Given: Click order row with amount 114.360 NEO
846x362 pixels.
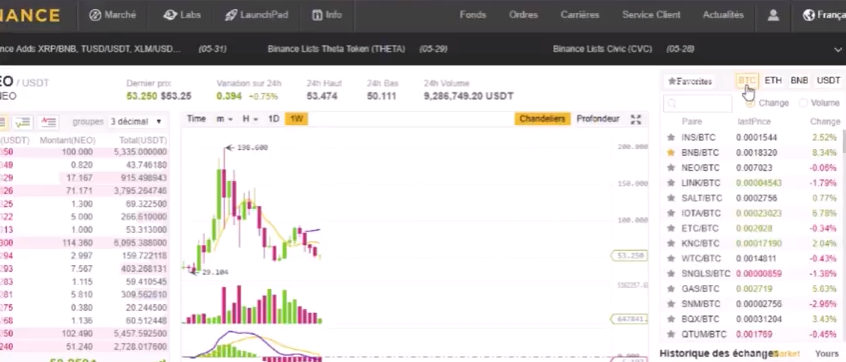Looking at the screenshot, I should (x=84, y=243).
